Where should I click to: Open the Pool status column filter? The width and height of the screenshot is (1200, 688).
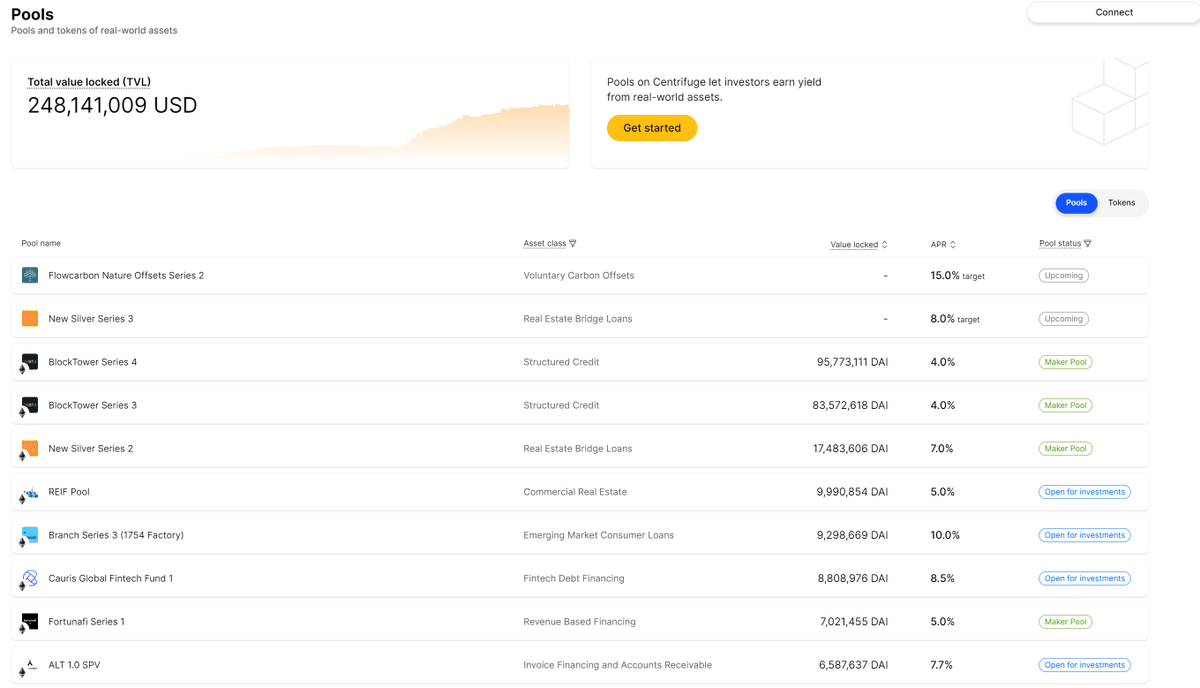pos(1065,244)
